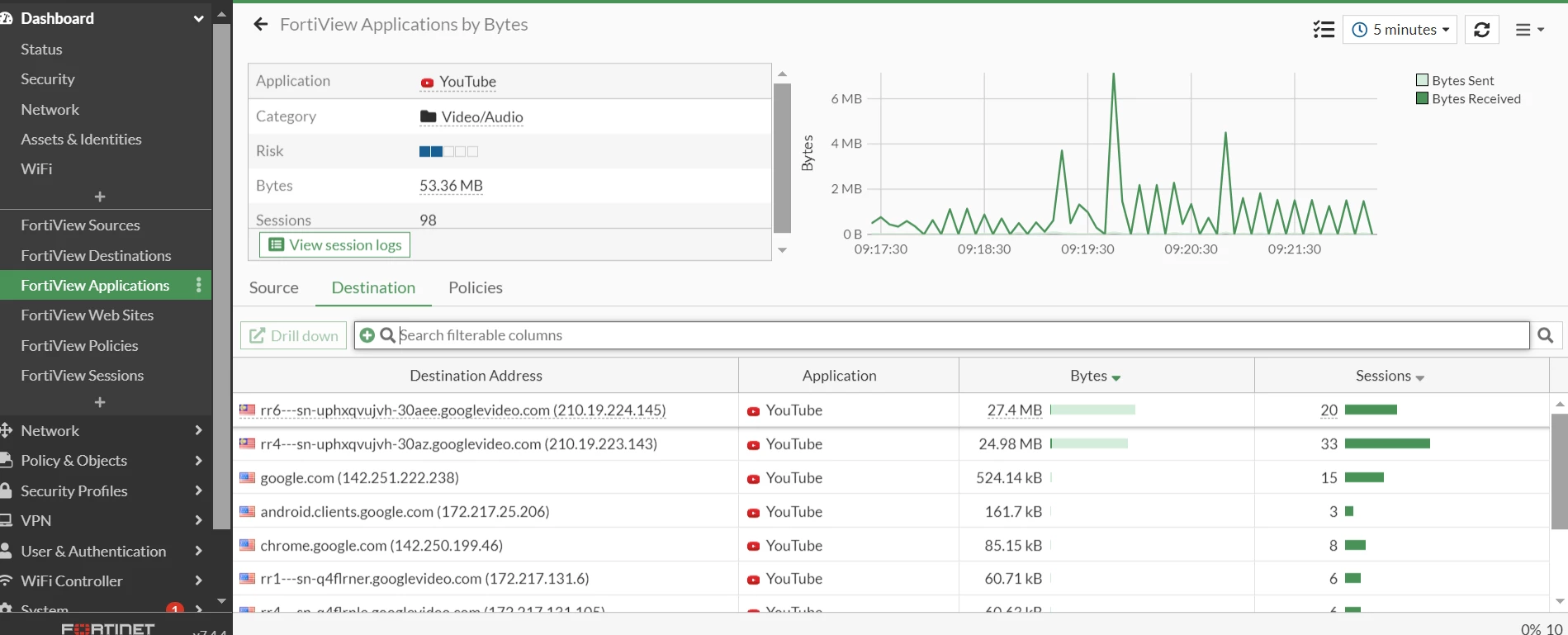This screenshot has width=1568, height=635.
Task: Click the User & Authentication person icon
Action: (6, 551)
